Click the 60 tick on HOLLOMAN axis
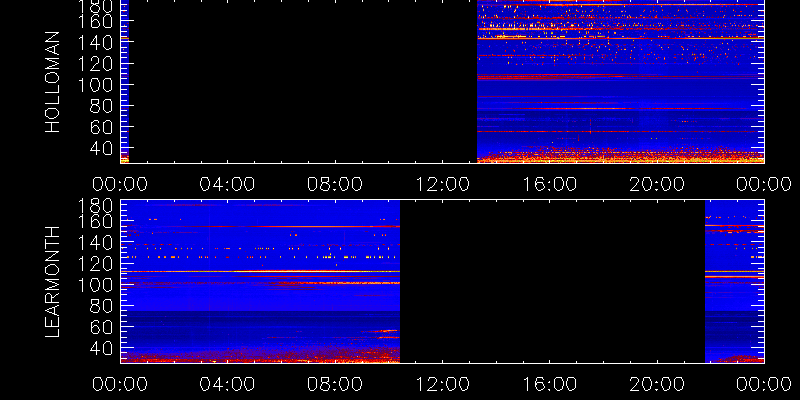The width and height of the screenshot is (800, 400). pos(101,127)
